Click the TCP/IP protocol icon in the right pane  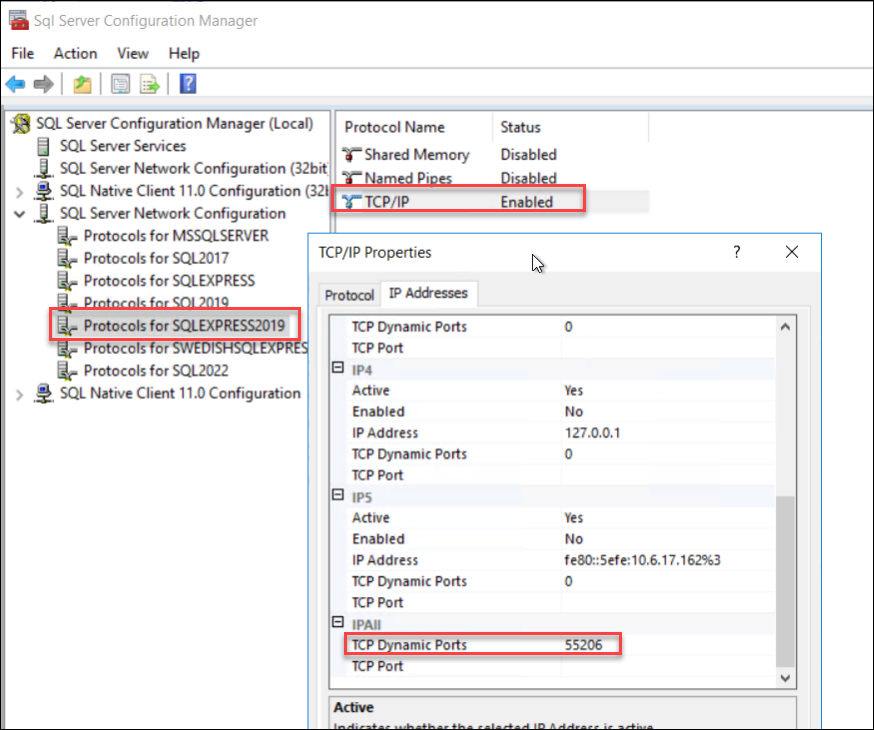(x=349, y=200)
